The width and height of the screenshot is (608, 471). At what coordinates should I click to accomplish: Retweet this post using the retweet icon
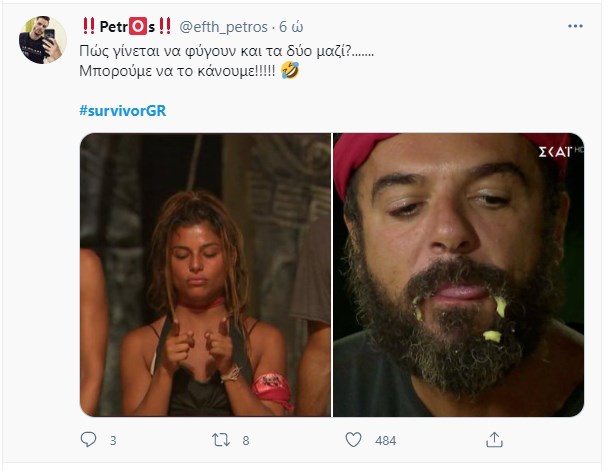coord(221,440)
